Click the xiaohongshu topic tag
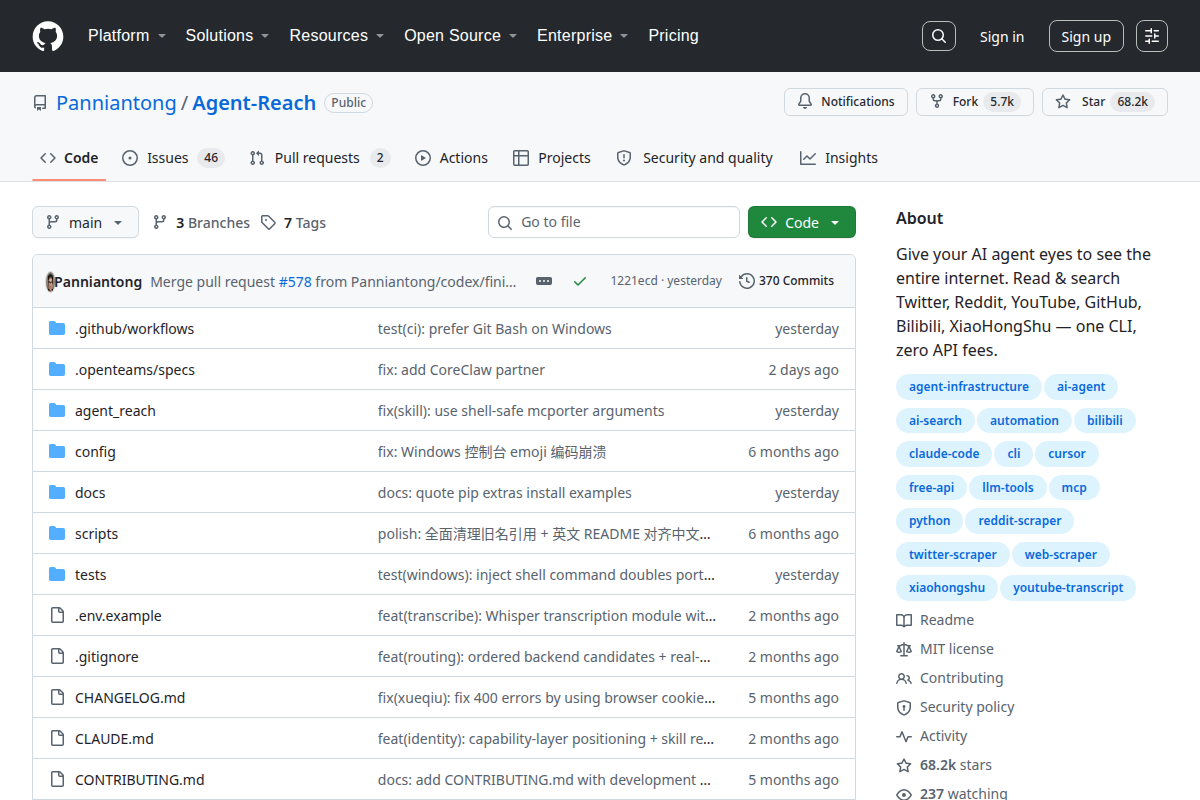The height and width of the screenshot is (800, 1200). 946,588
